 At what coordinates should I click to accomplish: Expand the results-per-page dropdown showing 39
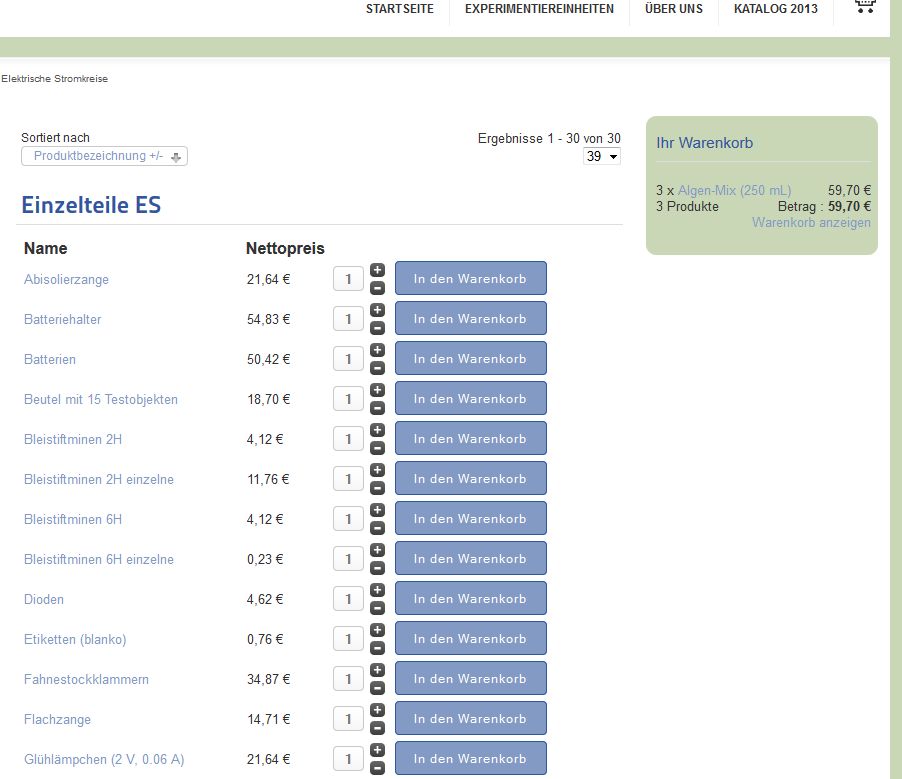point(602,157)
